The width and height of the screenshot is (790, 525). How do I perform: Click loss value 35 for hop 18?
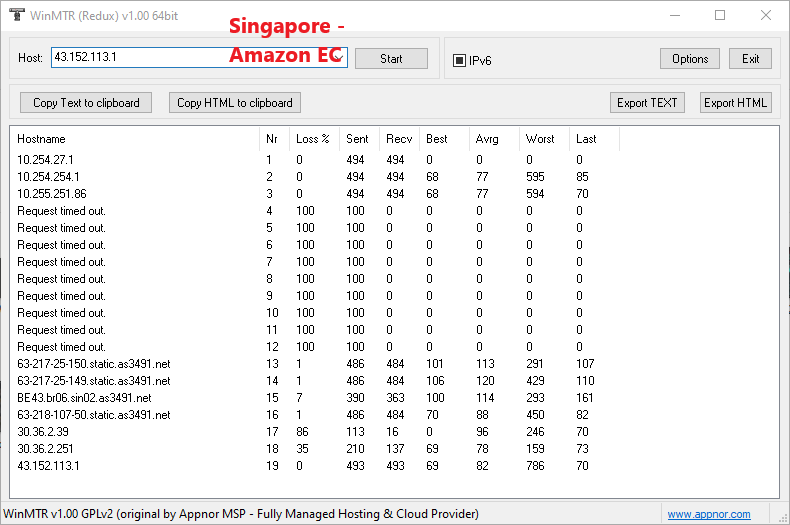click(302, 449)
